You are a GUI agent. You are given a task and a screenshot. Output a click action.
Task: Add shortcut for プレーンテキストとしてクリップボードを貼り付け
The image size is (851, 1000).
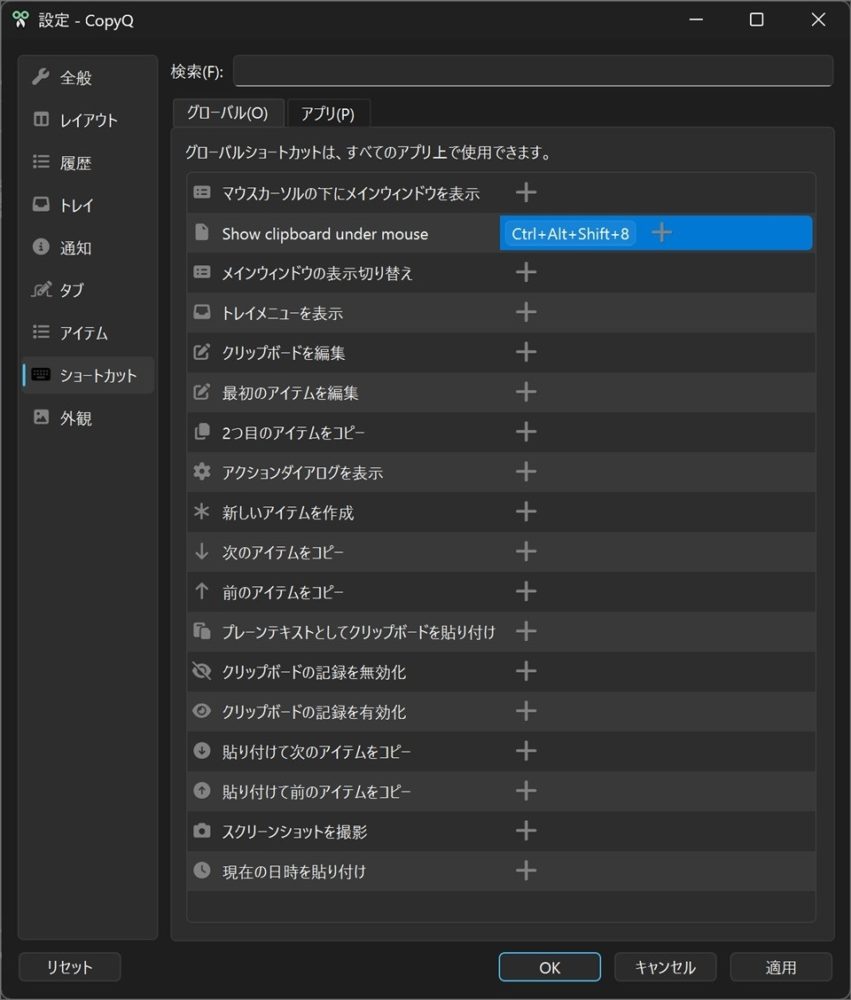[526, 631]
